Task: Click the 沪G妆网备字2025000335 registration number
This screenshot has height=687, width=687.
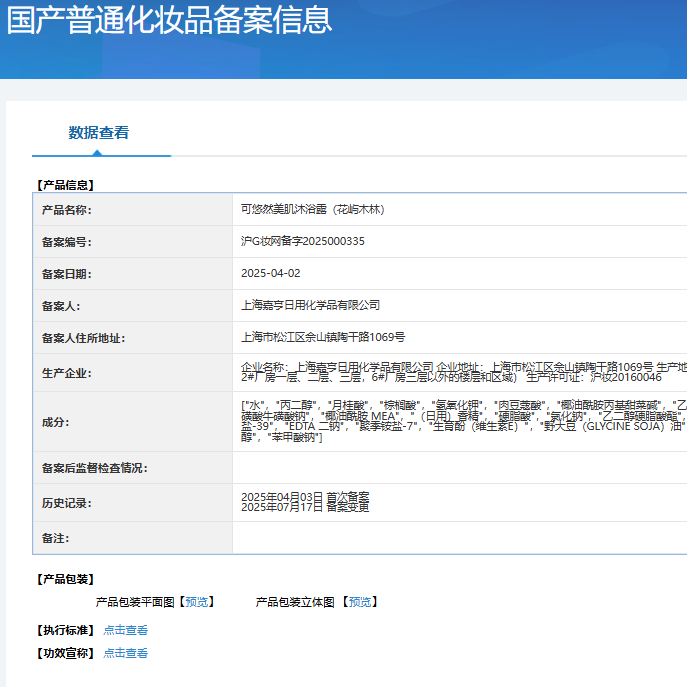Action: pos(303,242)
